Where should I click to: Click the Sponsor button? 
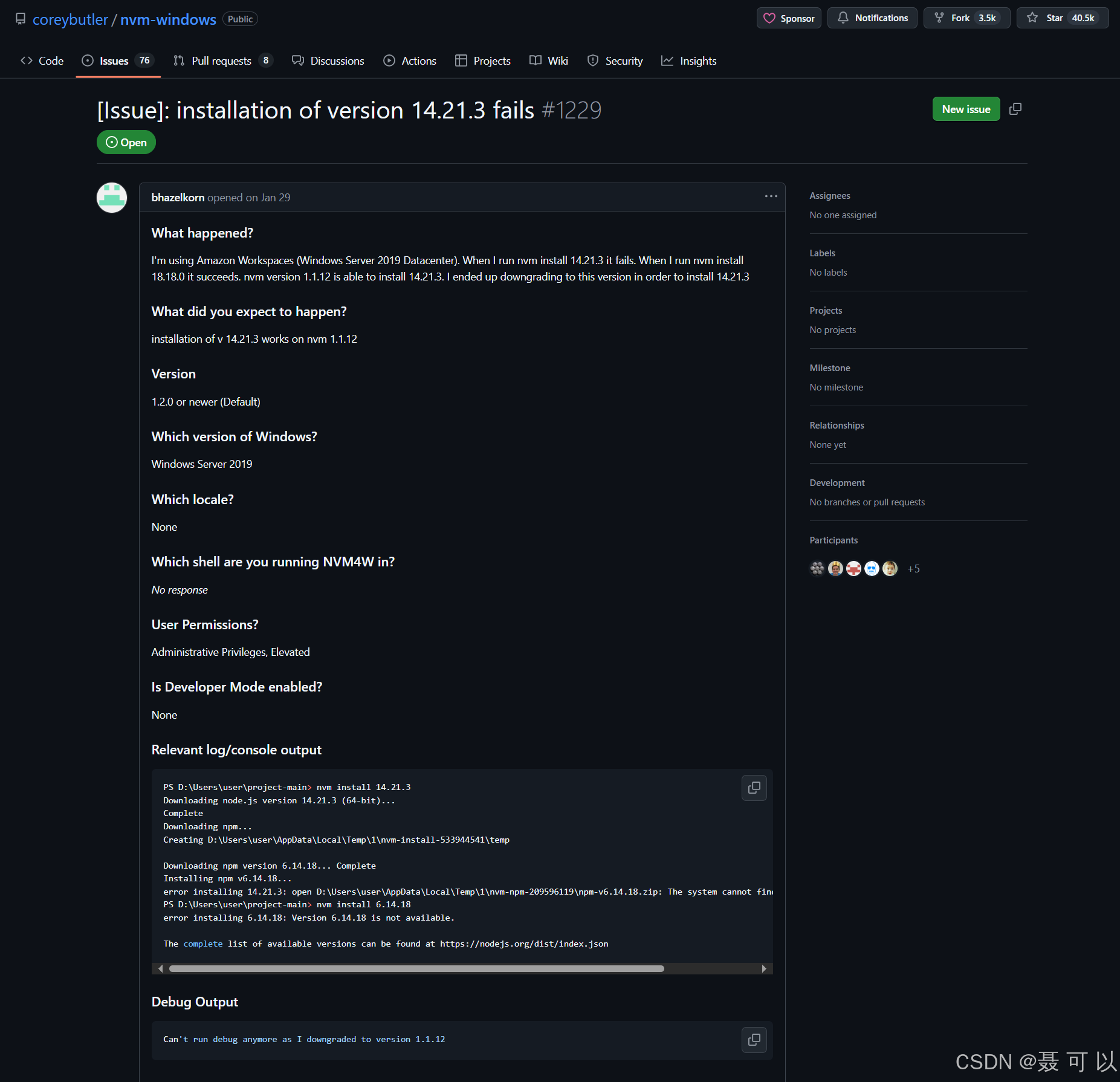pyautogui.click(x=789, y=18)
